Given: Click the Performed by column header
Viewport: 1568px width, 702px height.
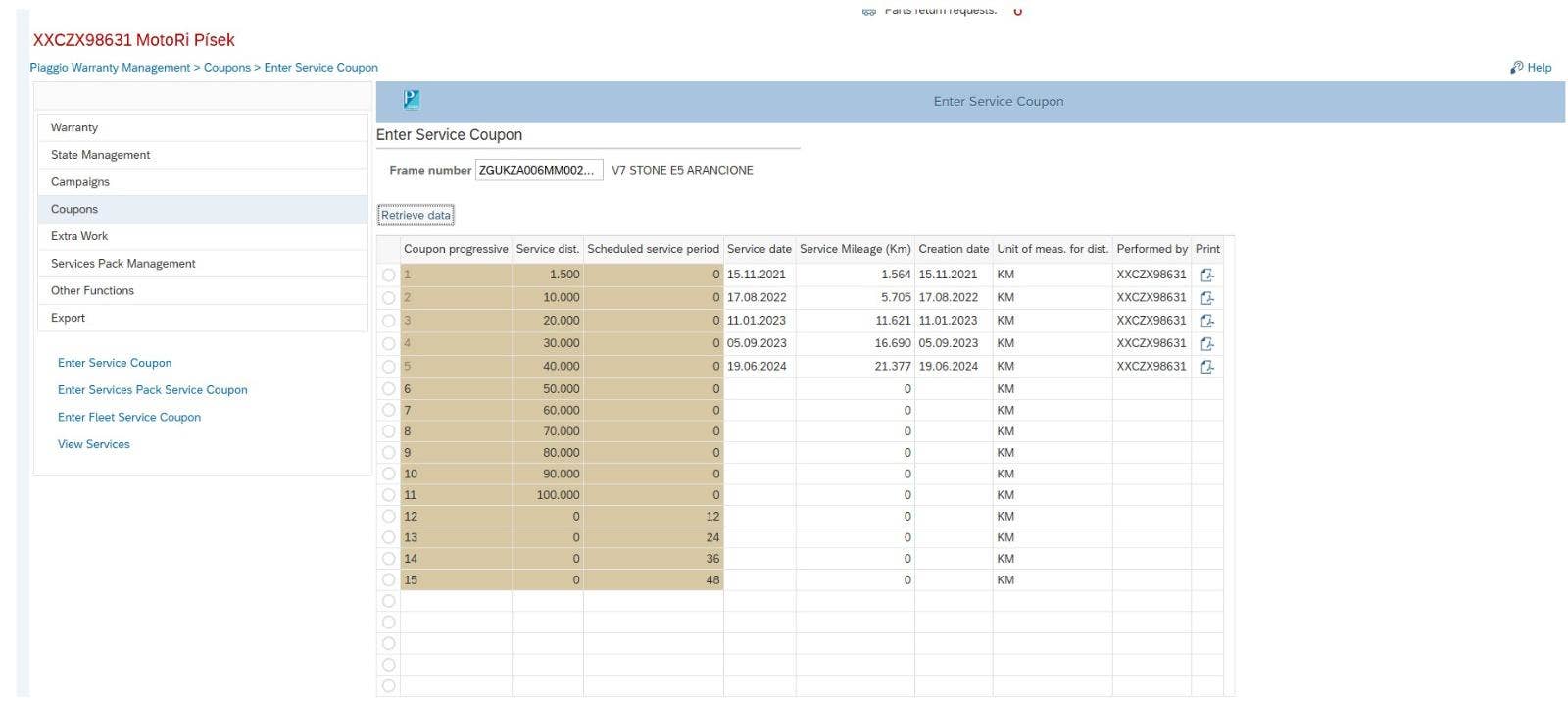Looking at the screenshot, I should (1152, 249).
